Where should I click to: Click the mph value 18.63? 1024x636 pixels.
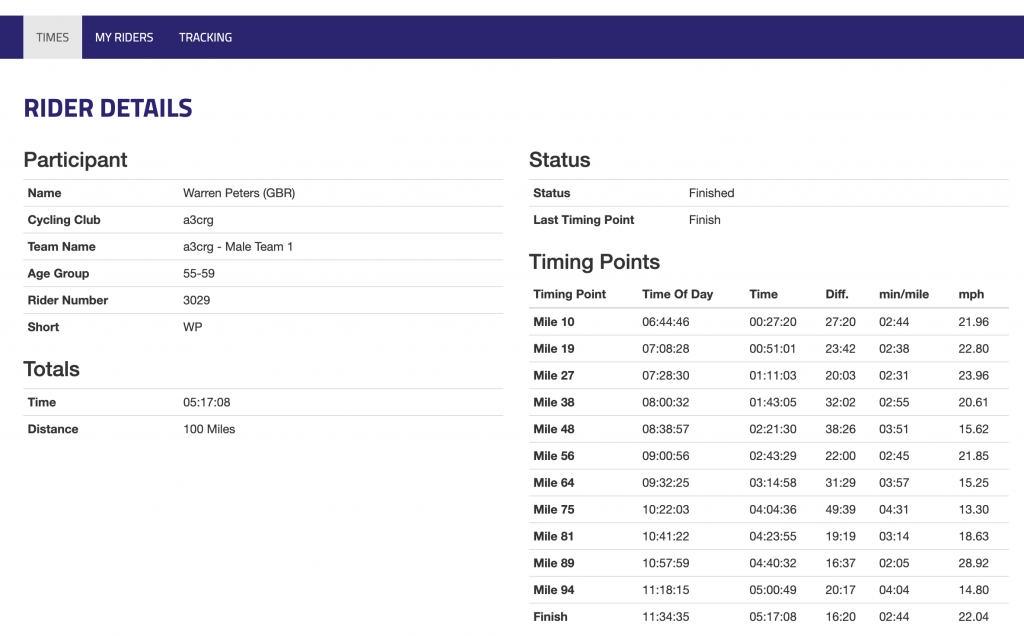[974, 535]
